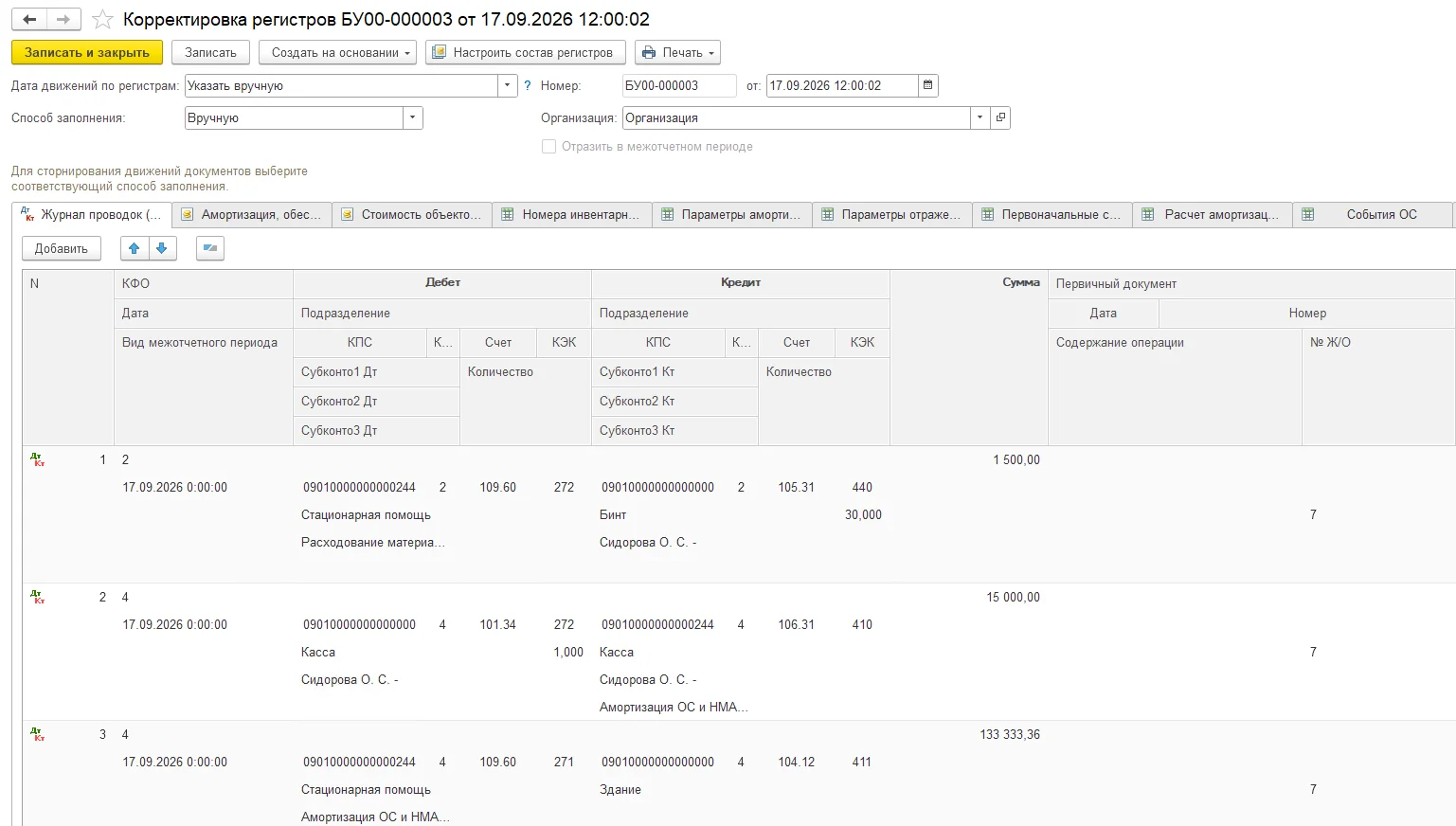Screen dimensions: 1456x826
Task: Click the 'Бинт' credit subconto cell
Action: [x=613, y=515]
